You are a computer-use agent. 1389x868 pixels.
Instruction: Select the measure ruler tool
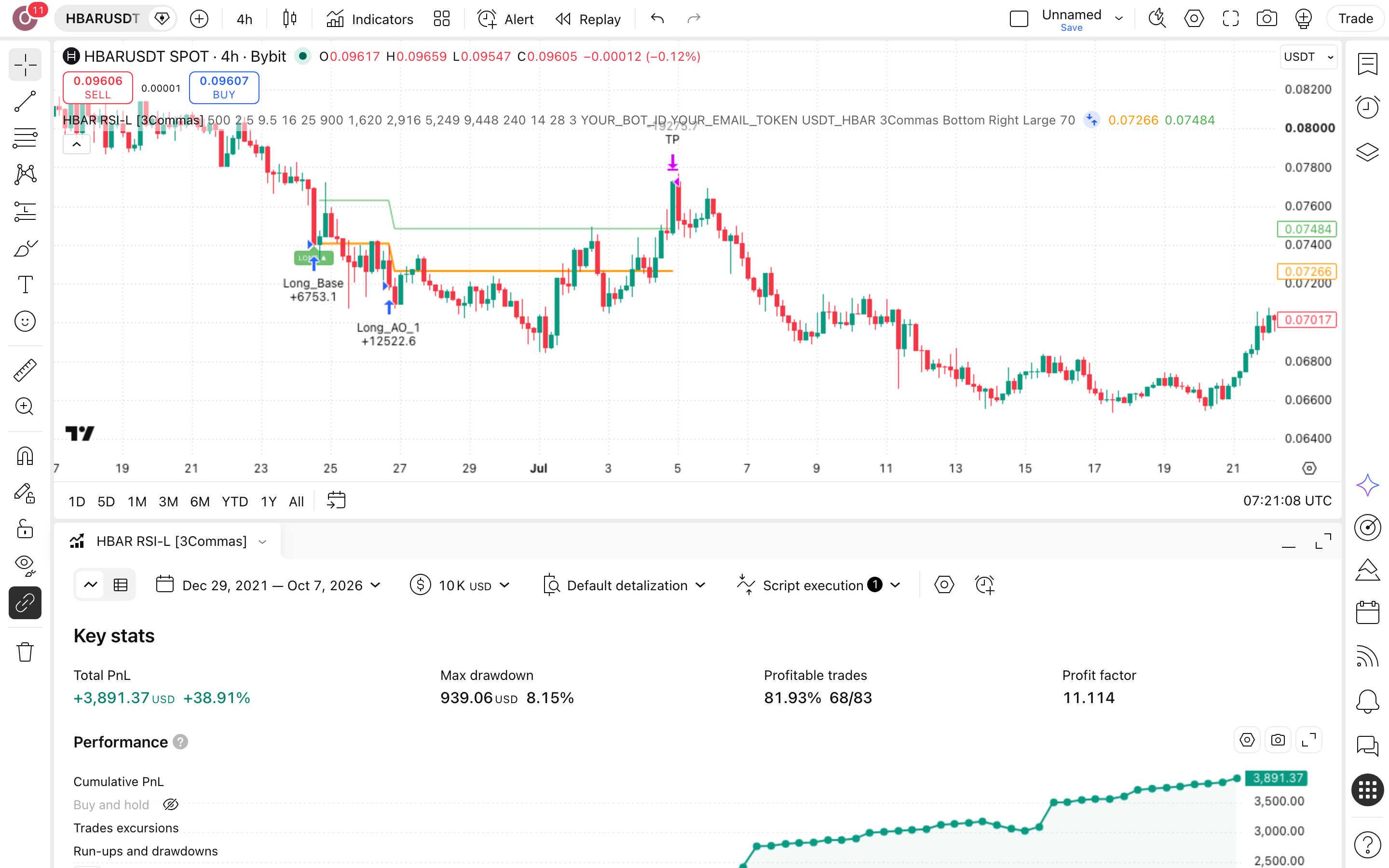25,370
